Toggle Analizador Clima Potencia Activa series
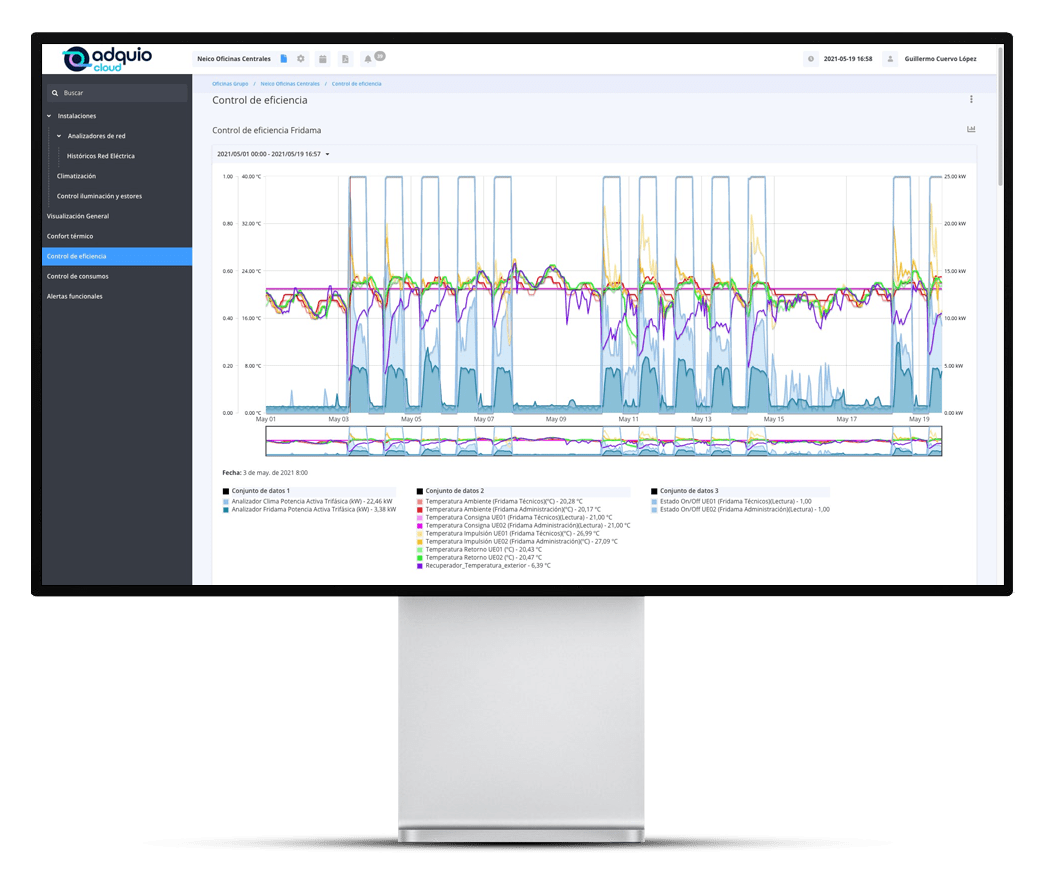Viewport: 1045px width, 884px height. pyautogui.click(x=310, y=501)
